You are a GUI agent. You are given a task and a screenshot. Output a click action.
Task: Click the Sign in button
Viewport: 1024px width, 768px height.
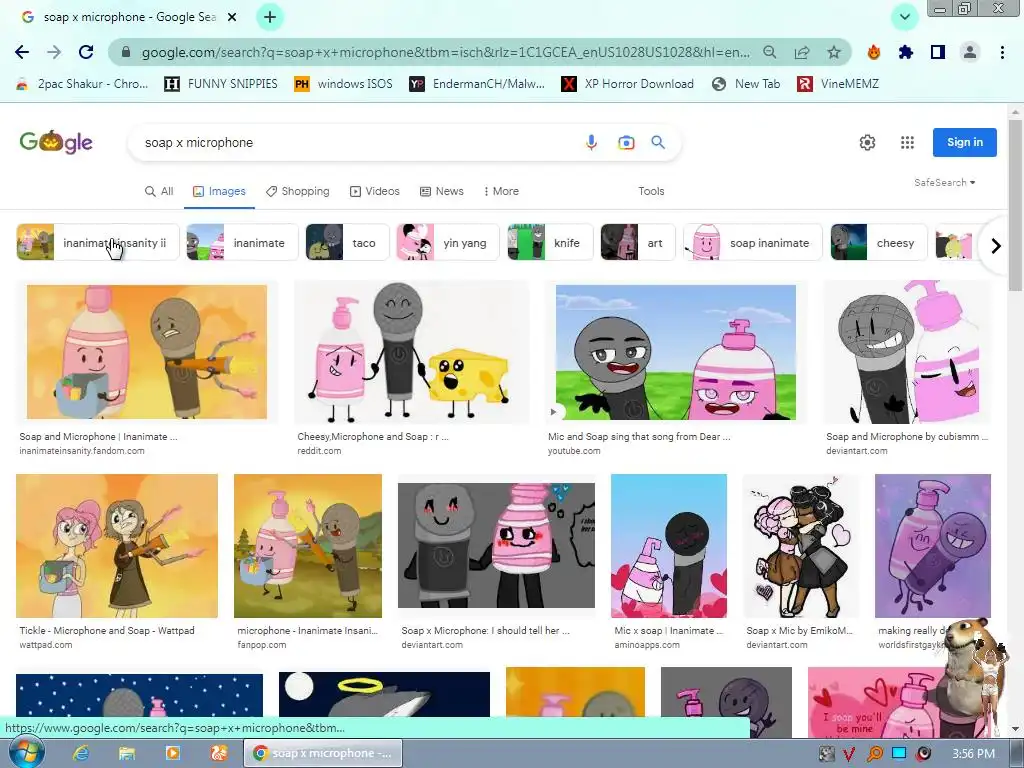tap(965, 142)
